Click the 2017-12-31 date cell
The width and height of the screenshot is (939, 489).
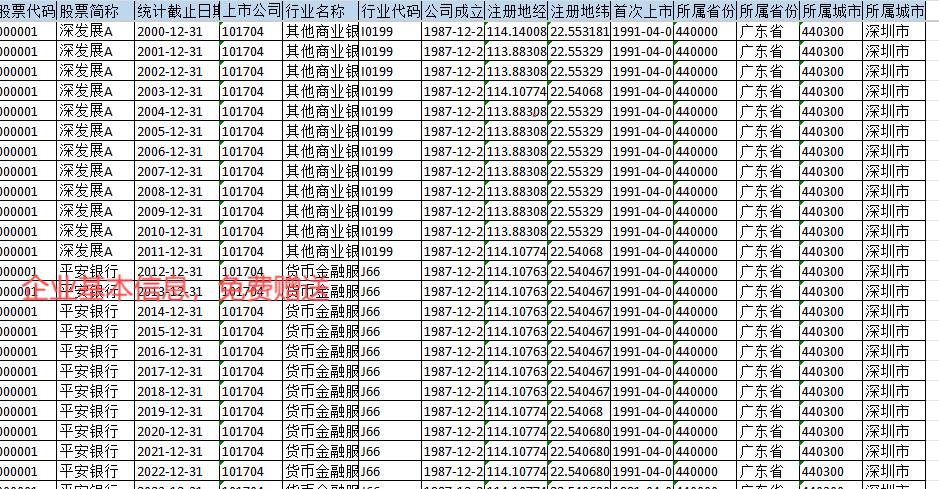177,371
